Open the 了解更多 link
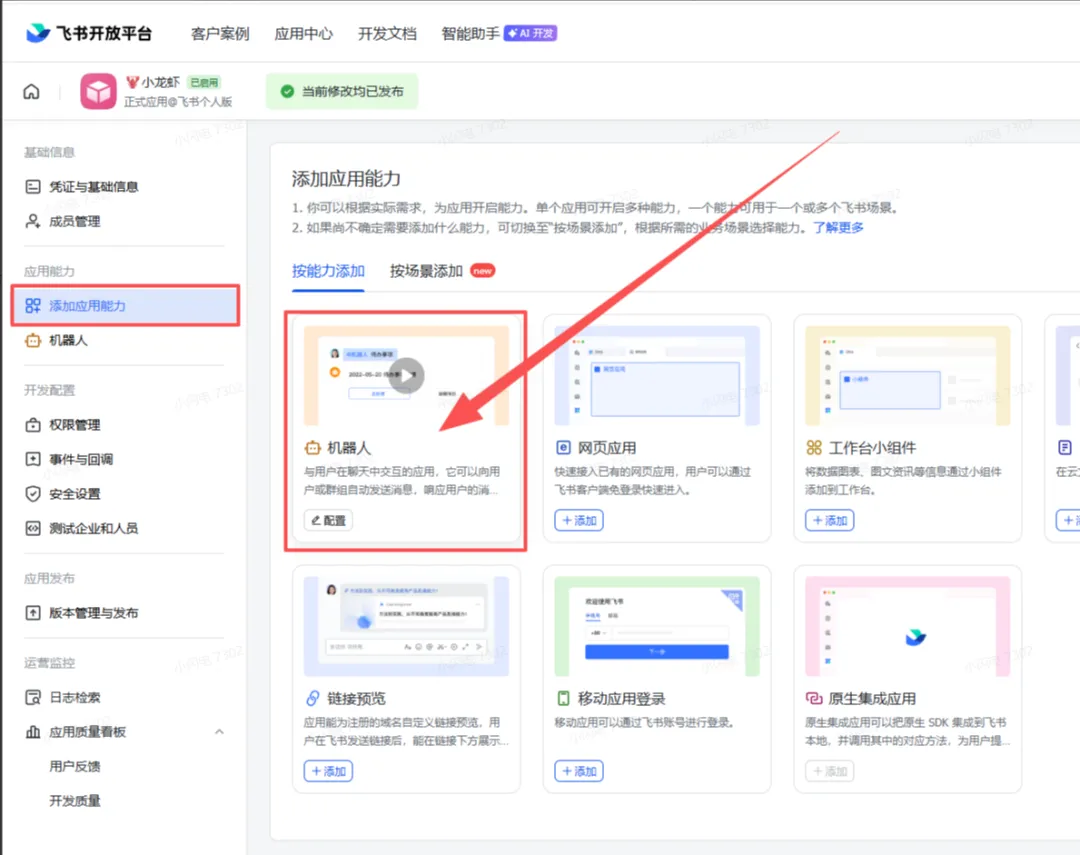The width and height of the screenshot is (1080, 855). (838, 227)
